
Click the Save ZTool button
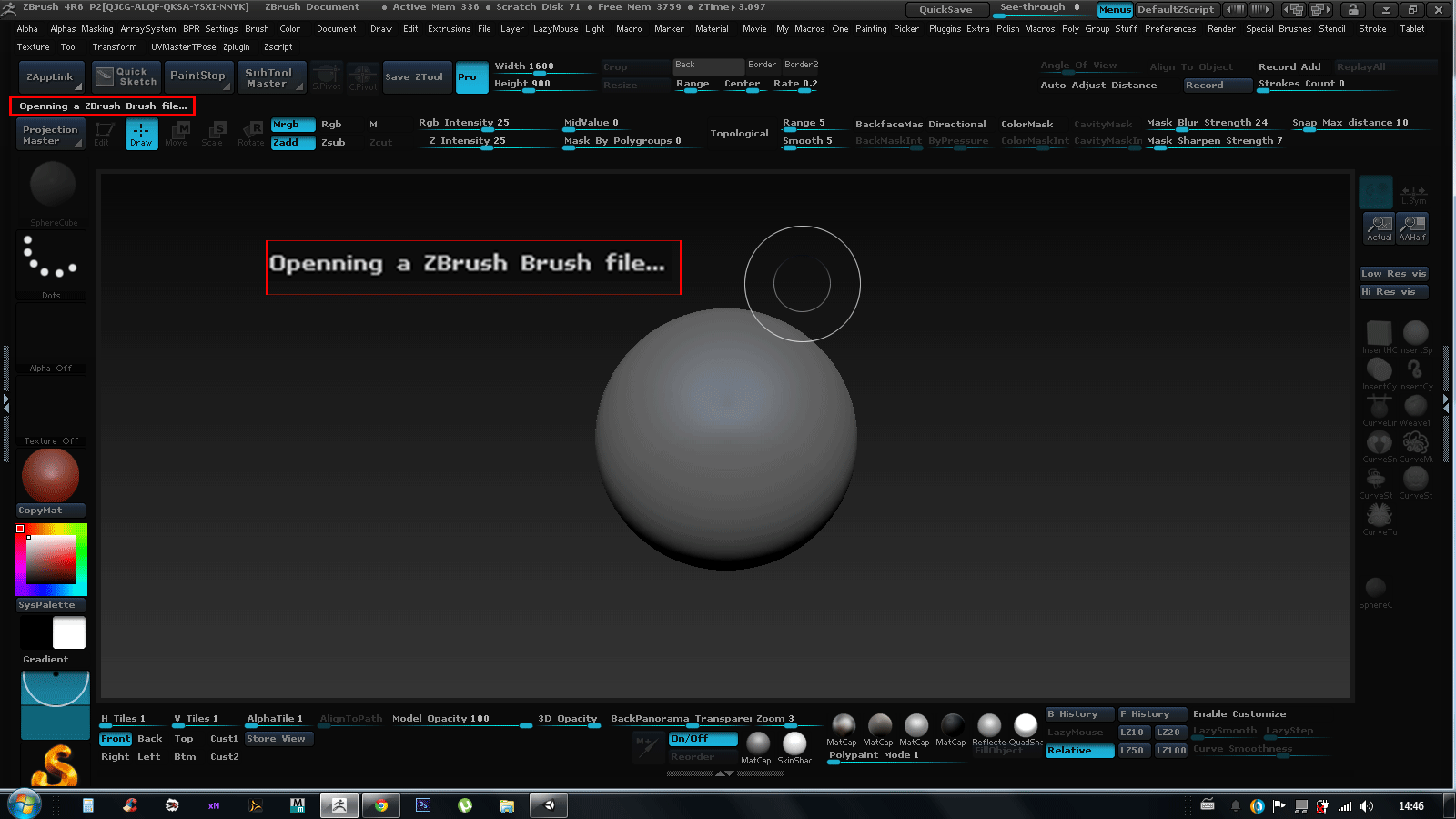tap(414, 77)
